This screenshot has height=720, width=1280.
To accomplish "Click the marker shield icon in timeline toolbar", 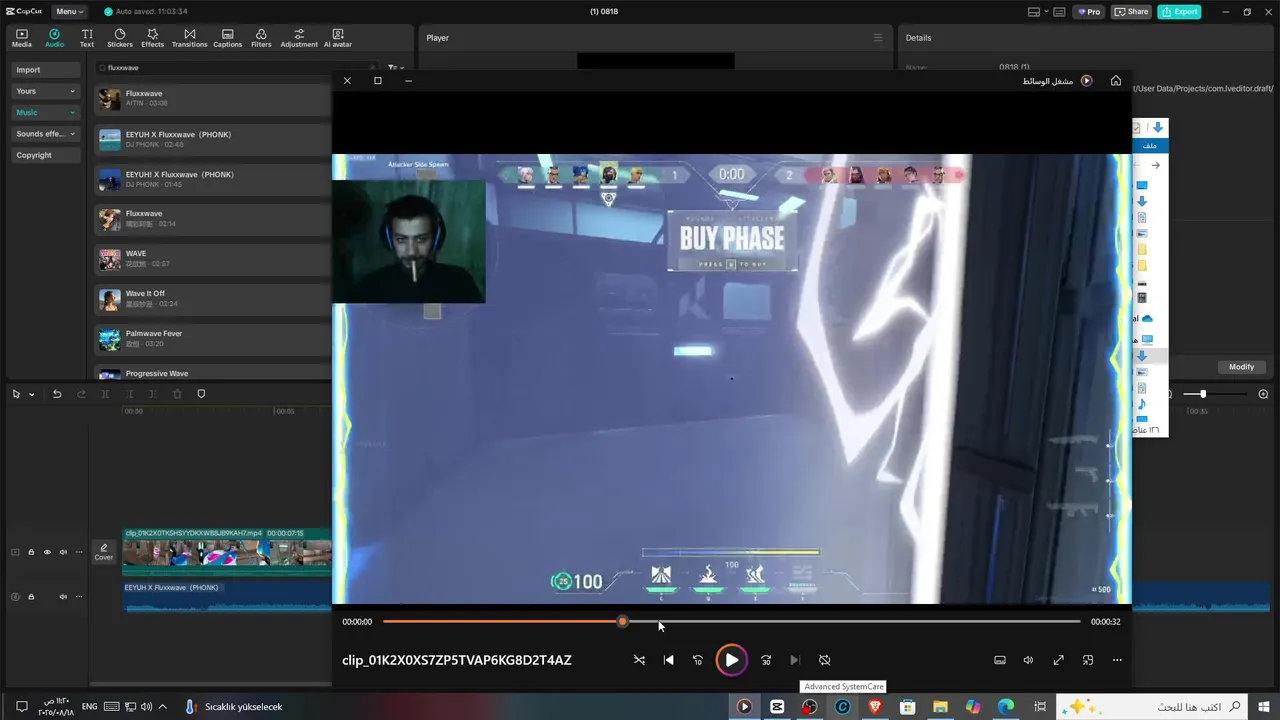I will point(201,395).
